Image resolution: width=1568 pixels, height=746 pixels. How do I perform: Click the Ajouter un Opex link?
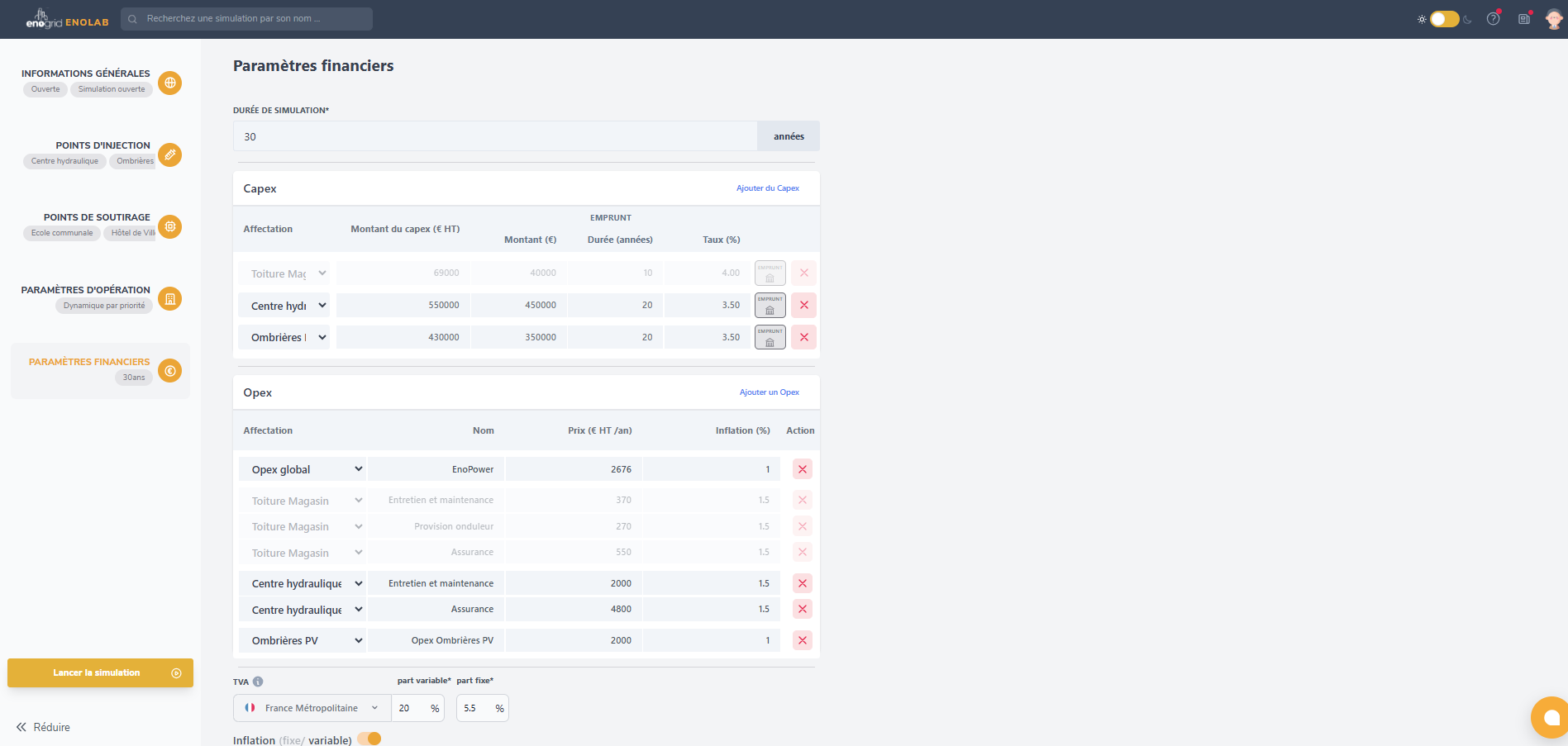pos(769,392)
